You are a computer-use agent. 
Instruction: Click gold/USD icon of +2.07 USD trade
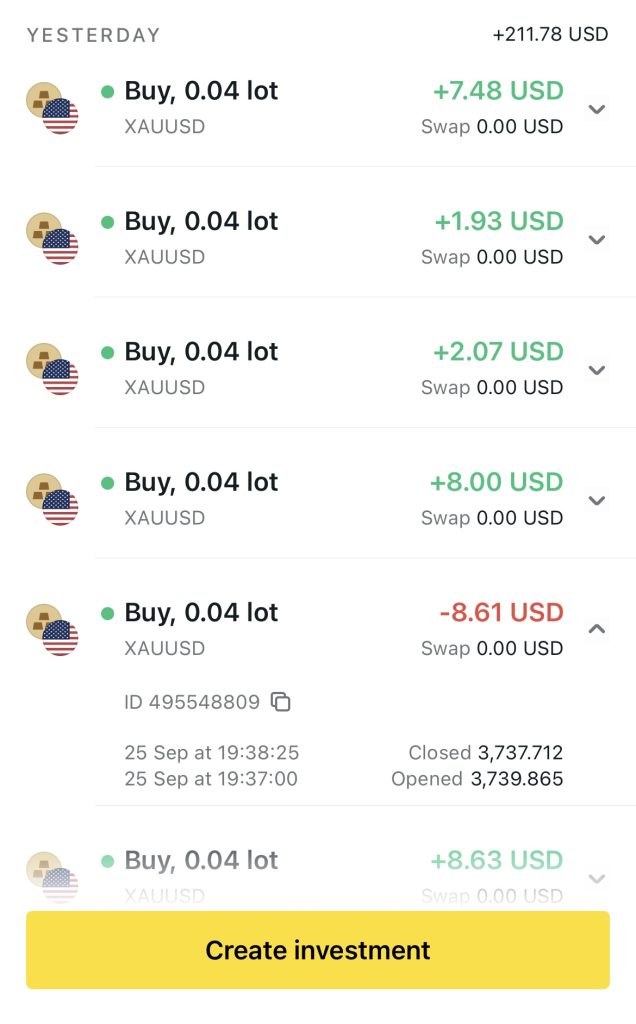pyautogui.click(x=52, y=369)
